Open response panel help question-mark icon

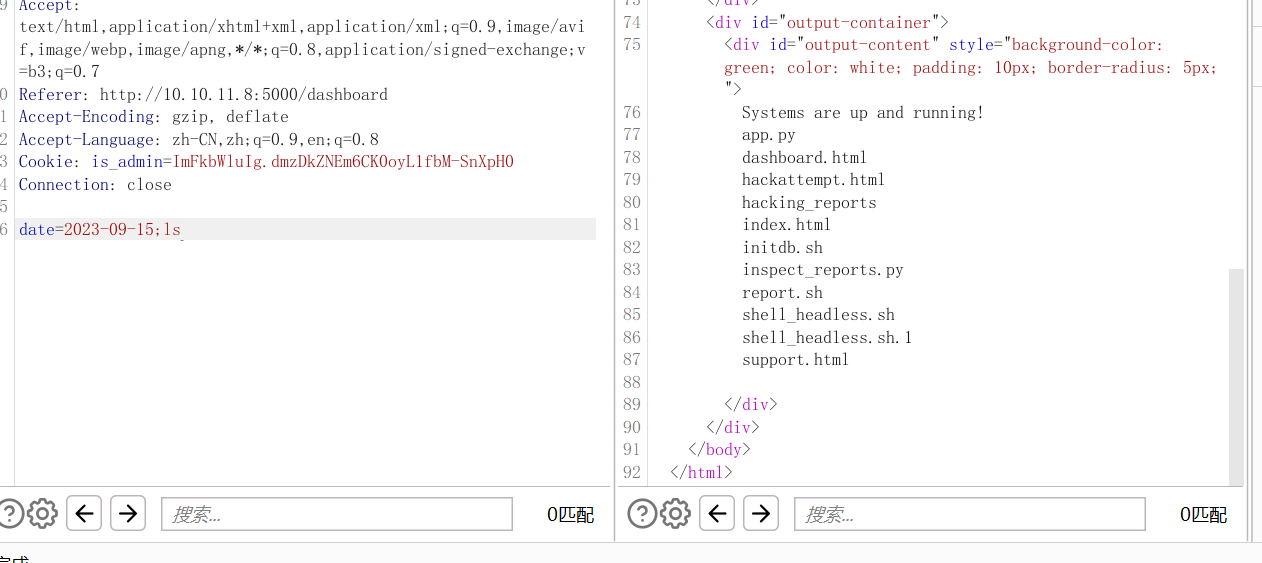pyautogui.click(x=641, y=514)
